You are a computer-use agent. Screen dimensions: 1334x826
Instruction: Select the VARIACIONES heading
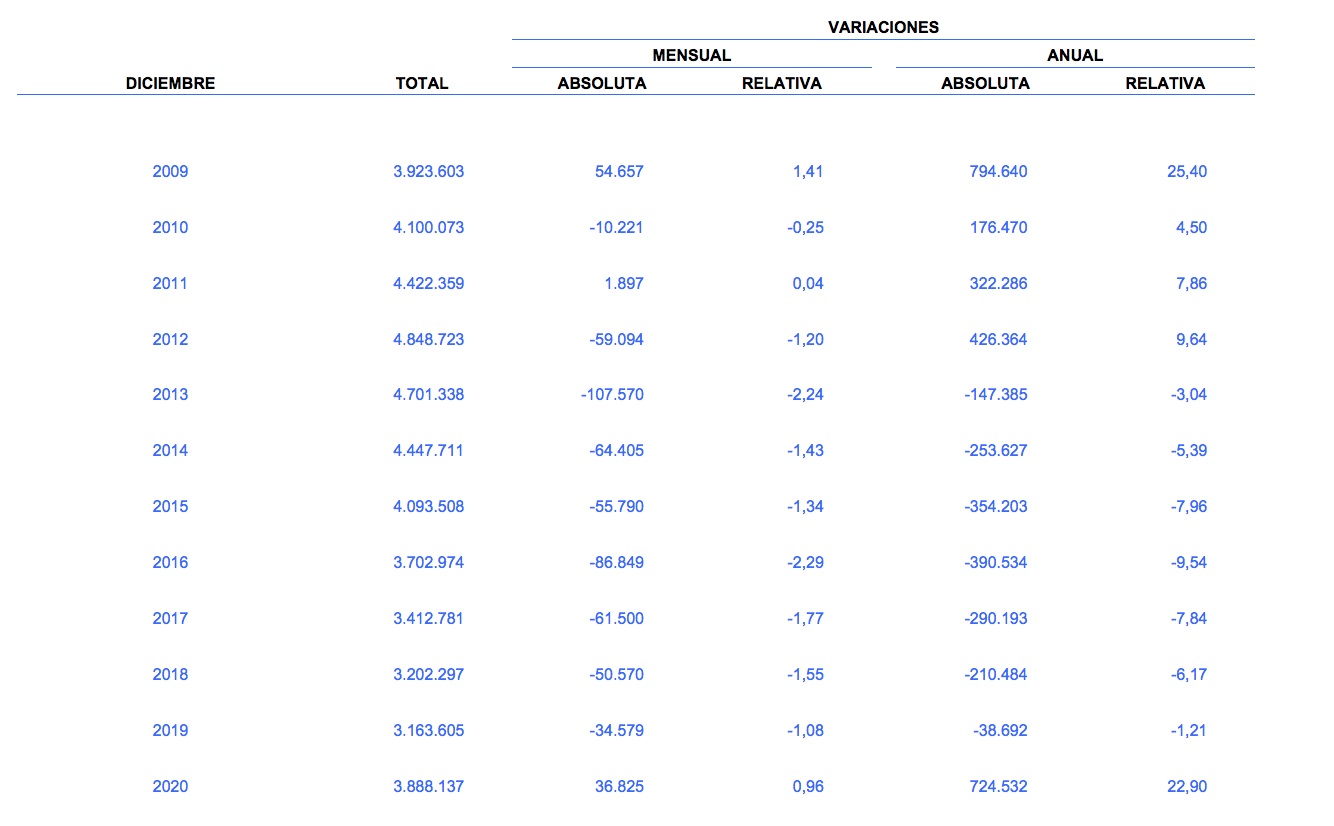coord(883,27)
